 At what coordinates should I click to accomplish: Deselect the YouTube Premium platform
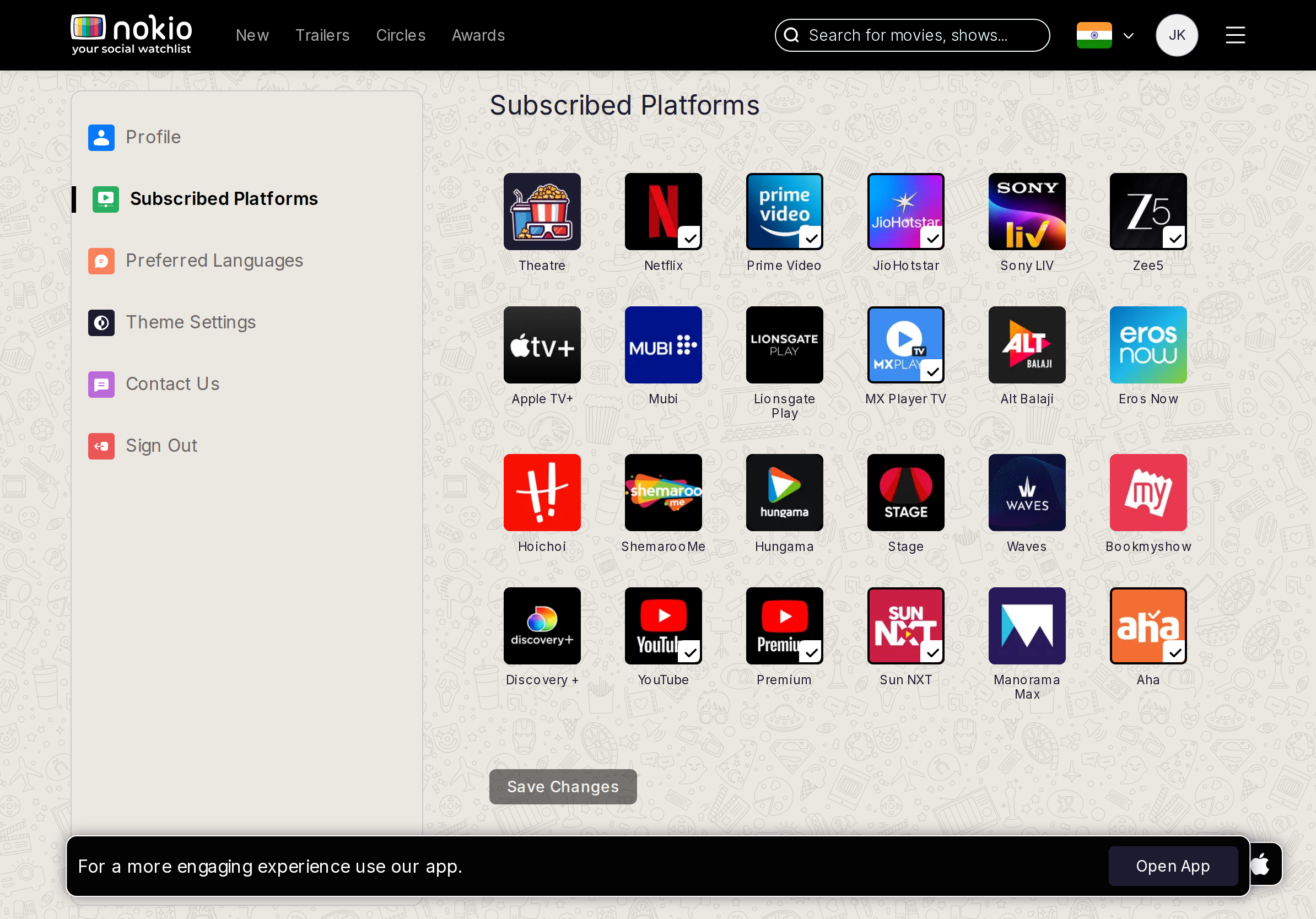point(784,626)
